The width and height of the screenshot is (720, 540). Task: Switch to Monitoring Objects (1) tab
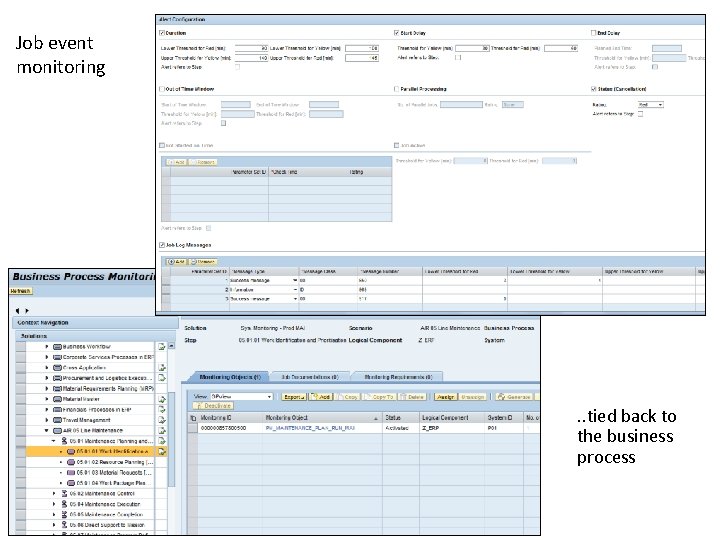click(230, 377)
